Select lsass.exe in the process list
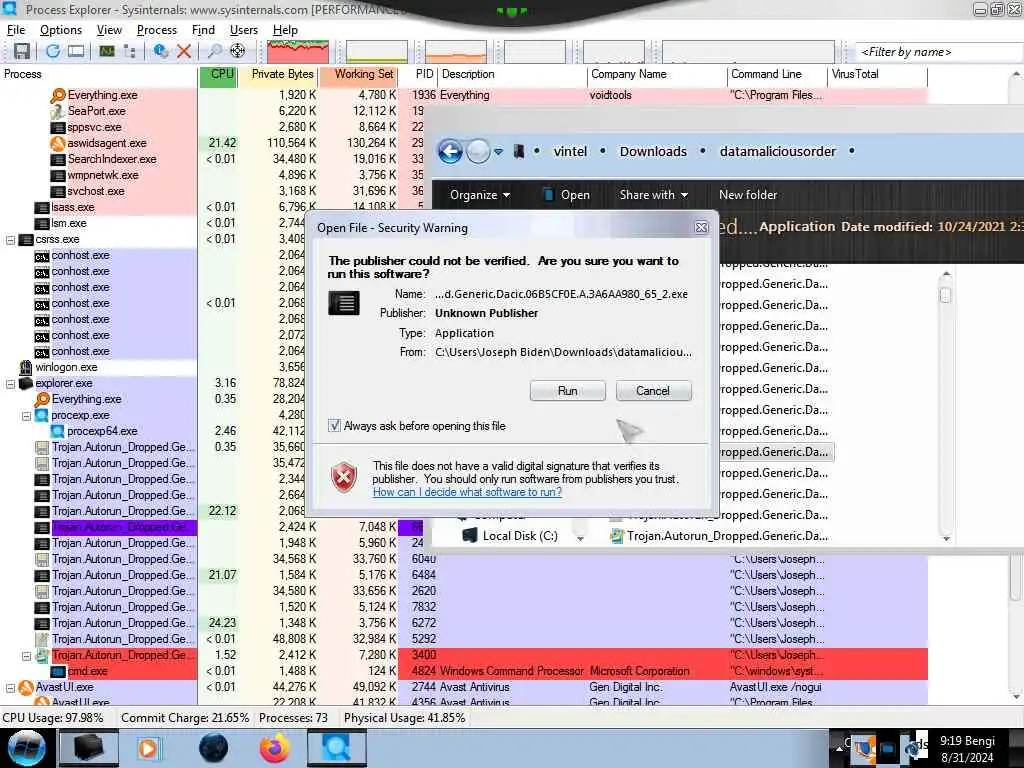 [x=73, y=207]
